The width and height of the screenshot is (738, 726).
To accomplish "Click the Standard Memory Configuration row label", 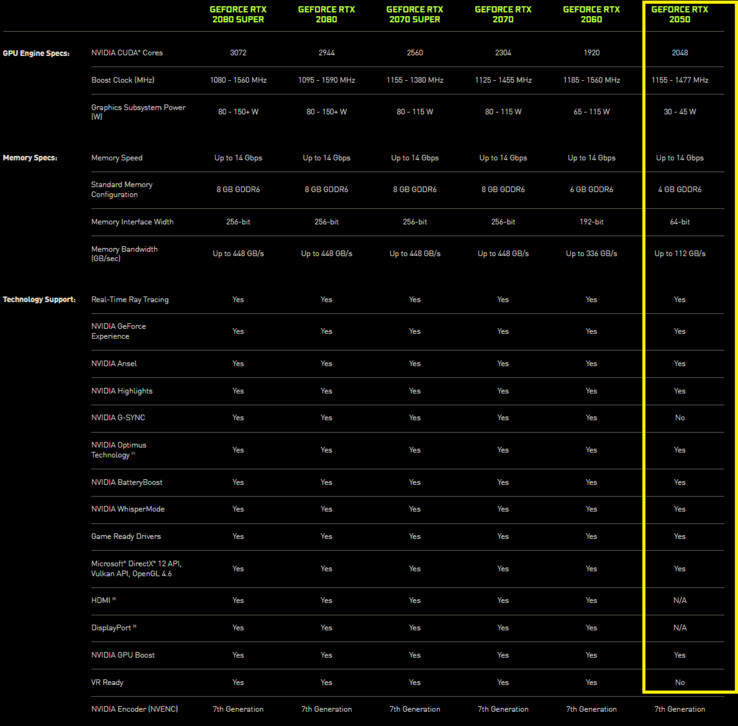I will pos(122,189).
